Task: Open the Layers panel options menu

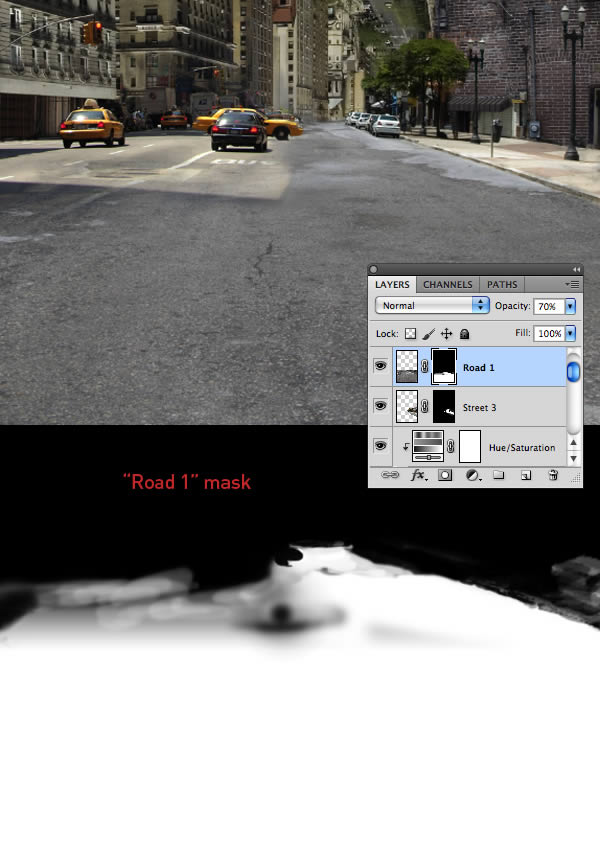Action: tap(572, 284)
